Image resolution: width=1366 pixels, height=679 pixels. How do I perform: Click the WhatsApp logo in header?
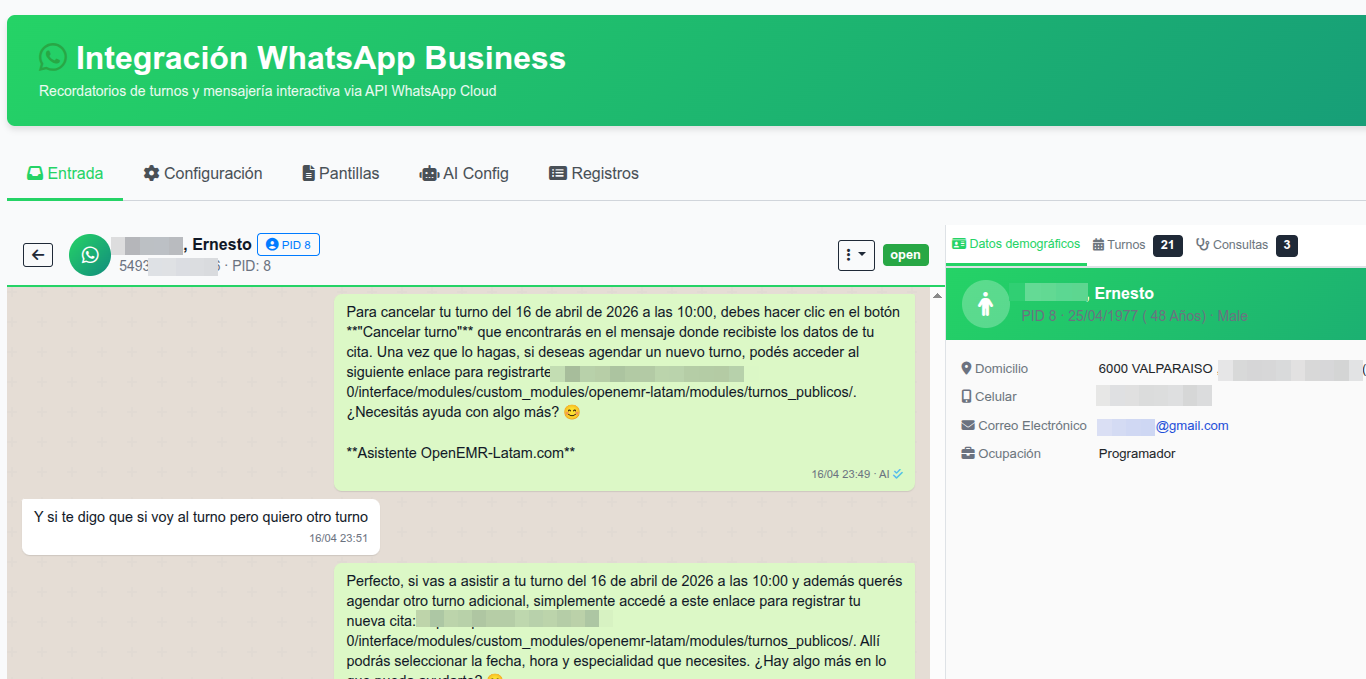tap(53, 57)
